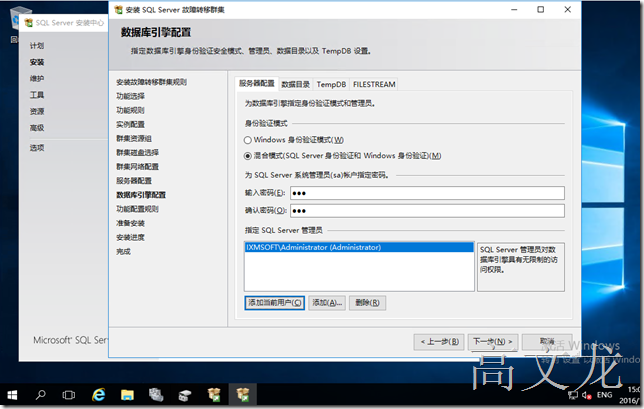Click 数据库引擎配置 step in wizard sidebar
Screen dimensions: 644x409
click(141, 195)
